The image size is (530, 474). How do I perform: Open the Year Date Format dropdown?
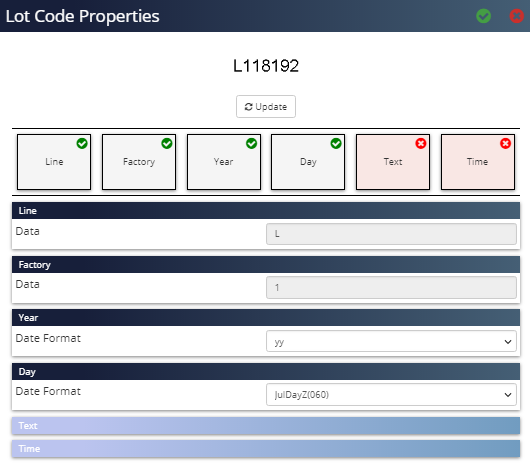(391, 341)
